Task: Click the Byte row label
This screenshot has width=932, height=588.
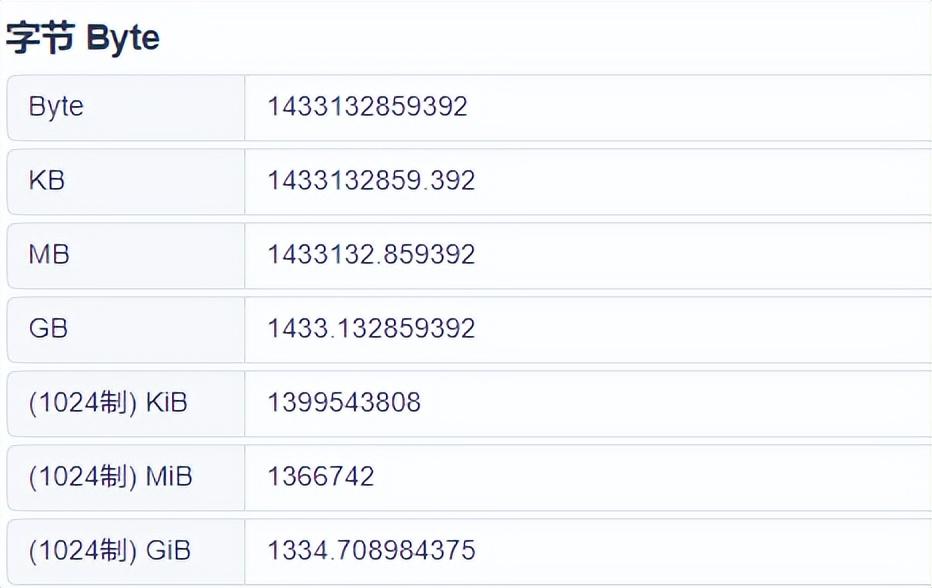Action: 56,107
